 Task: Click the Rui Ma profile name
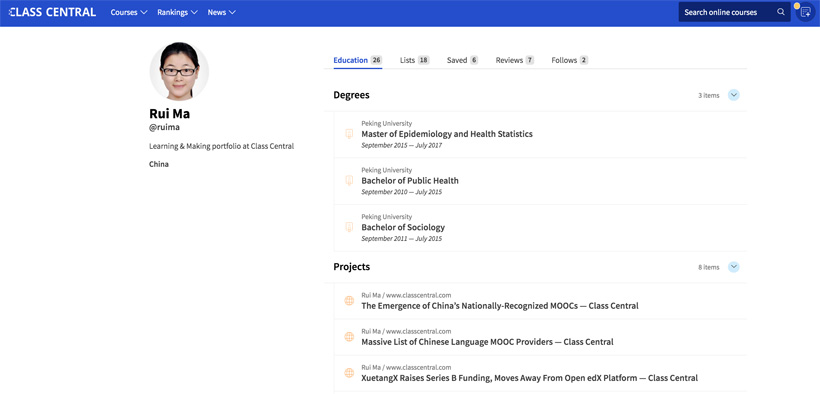(x=169, y=114)
